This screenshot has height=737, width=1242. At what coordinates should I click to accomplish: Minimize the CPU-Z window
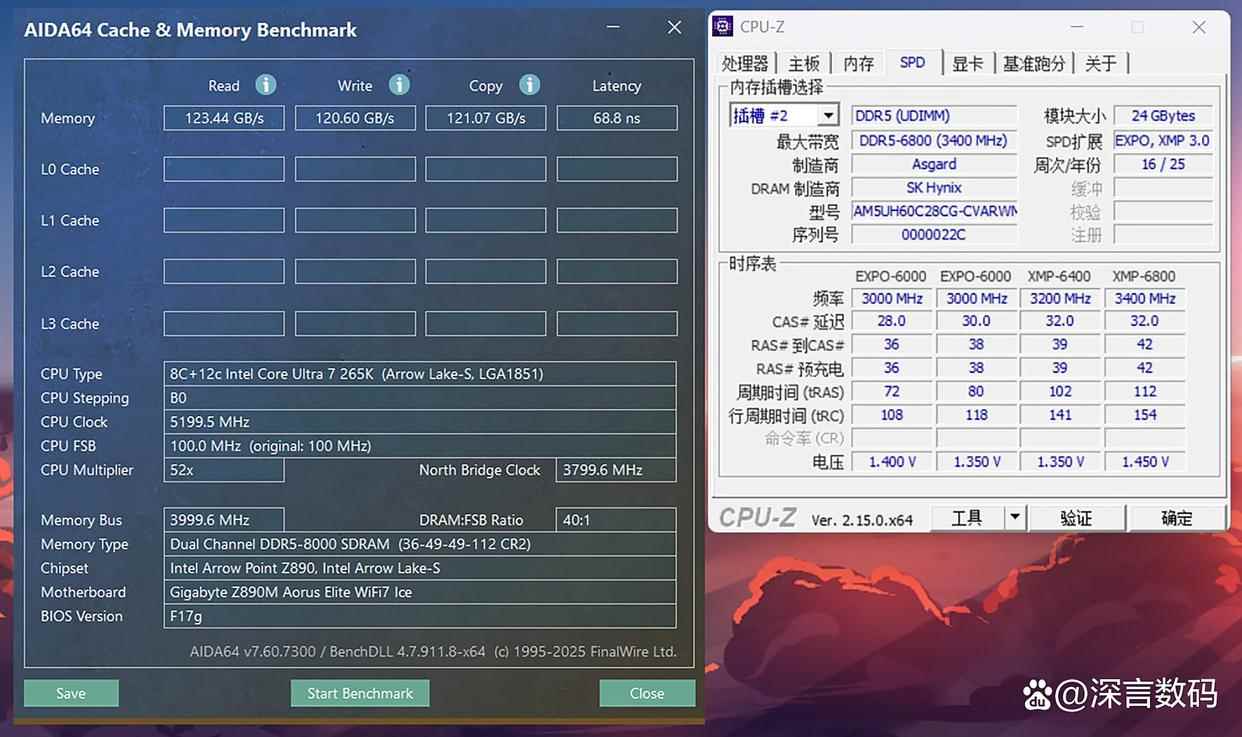tap(1075, 28)
